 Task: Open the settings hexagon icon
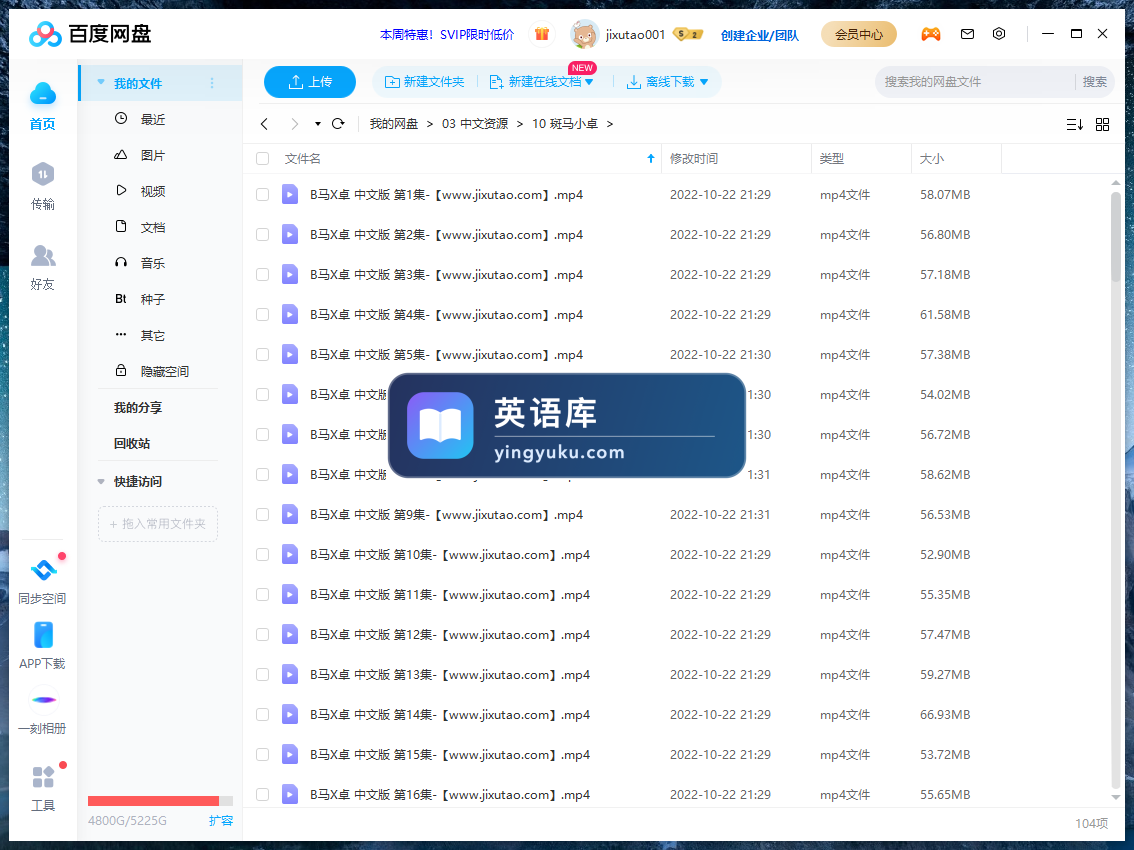click(999, 34)
